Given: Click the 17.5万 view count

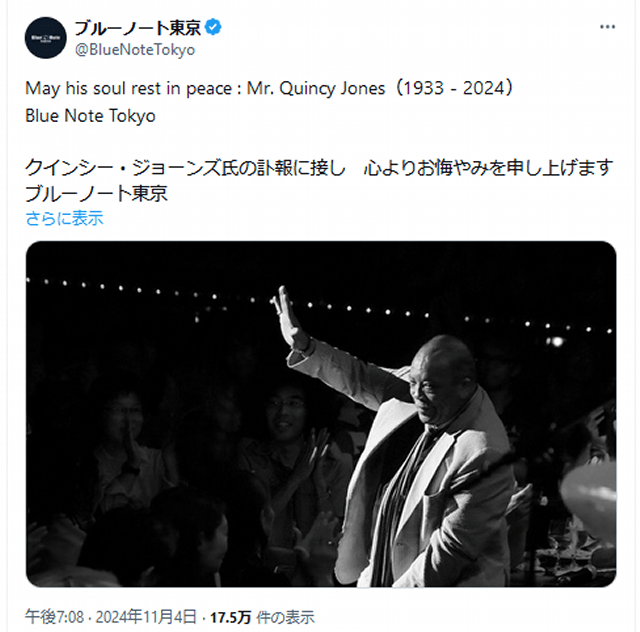Looking at the screenshot, I should coord(230,617).
